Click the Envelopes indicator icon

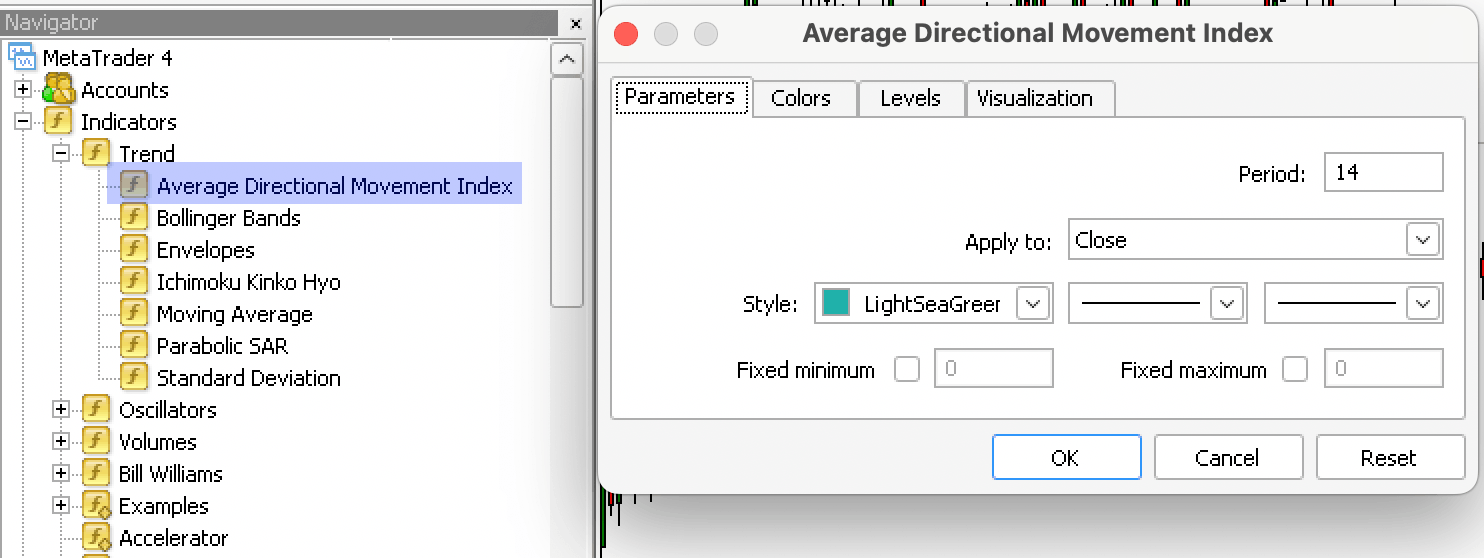pyautogui.click(x=135, y=249)
